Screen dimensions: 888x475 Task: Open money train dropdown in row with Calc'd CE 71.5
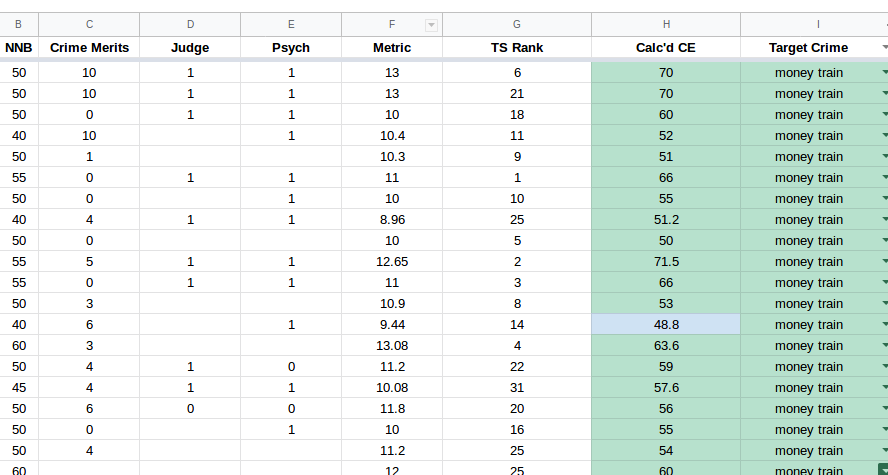click(x=885, y=262)
